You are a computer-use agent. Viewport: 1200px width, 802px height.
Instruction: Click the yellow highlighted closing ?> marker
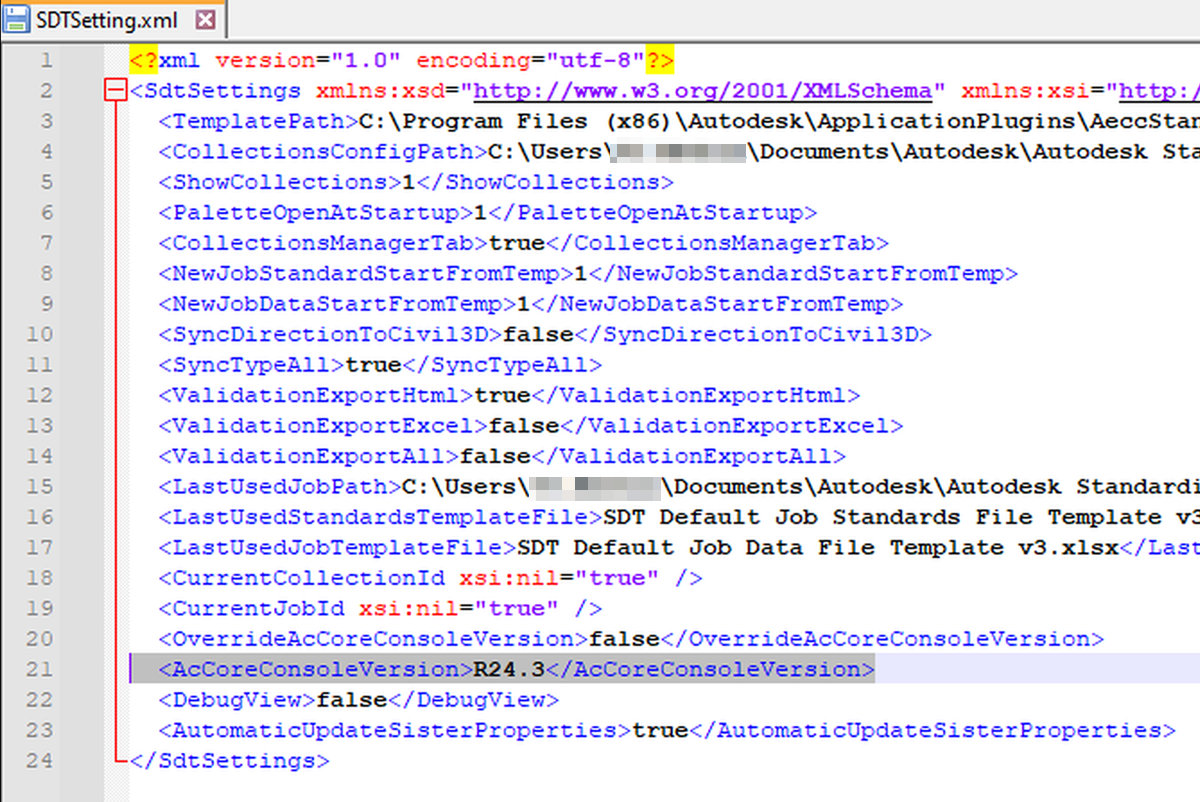(x=658, y=60)
